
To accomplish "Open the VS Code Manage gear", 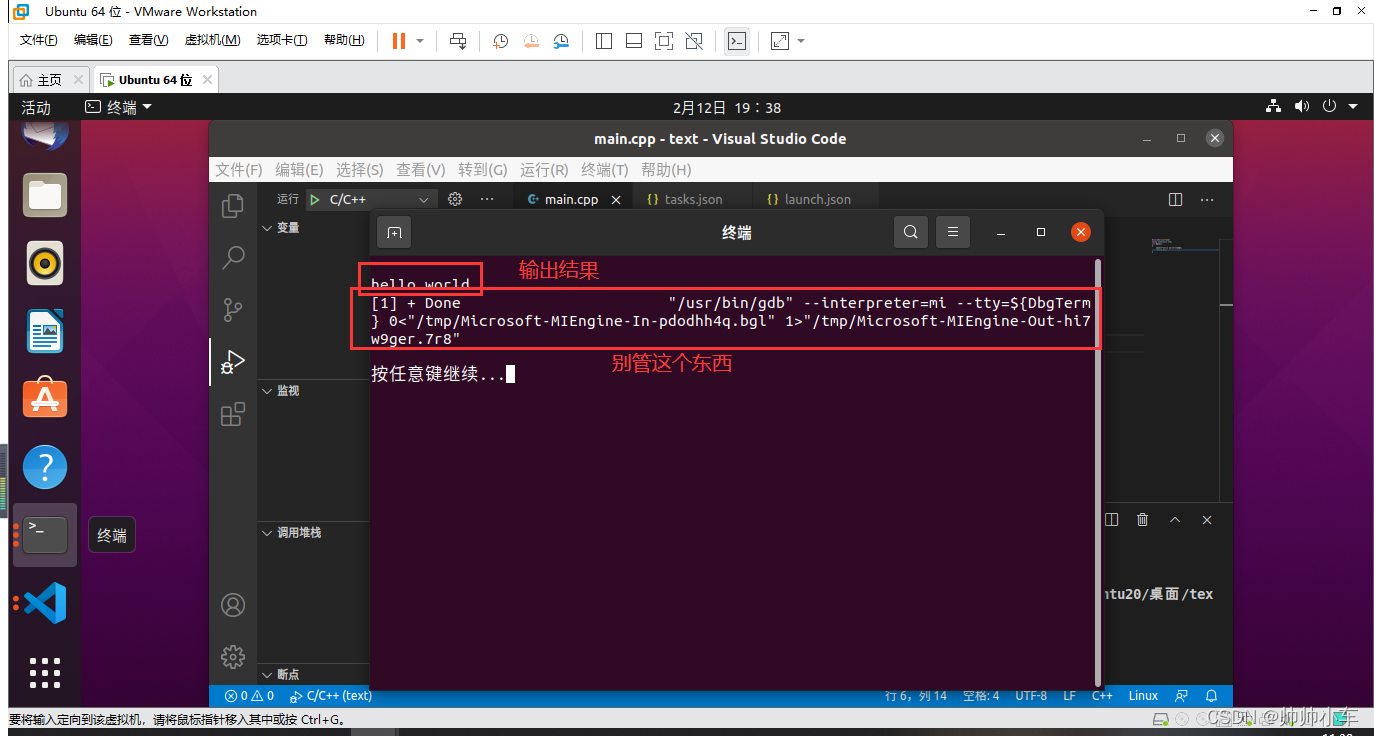I will (x=233, y=656).
